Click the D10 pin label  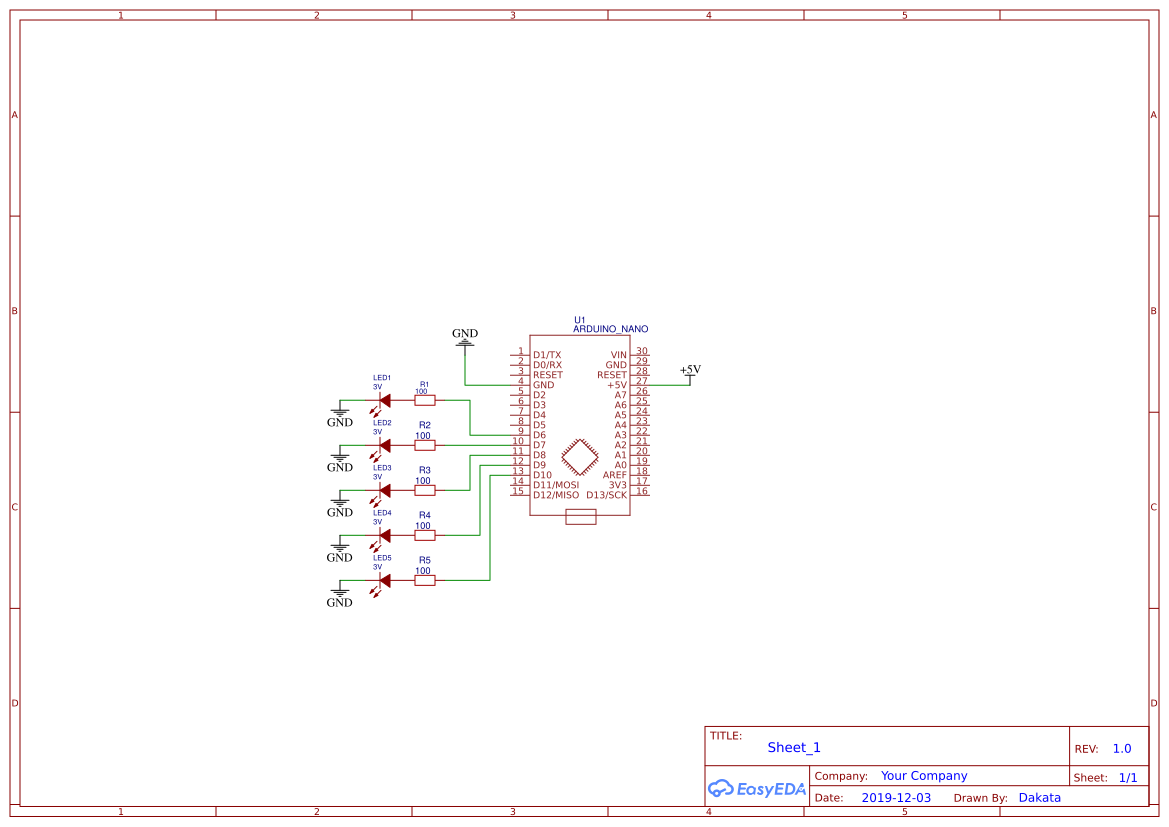542,475
